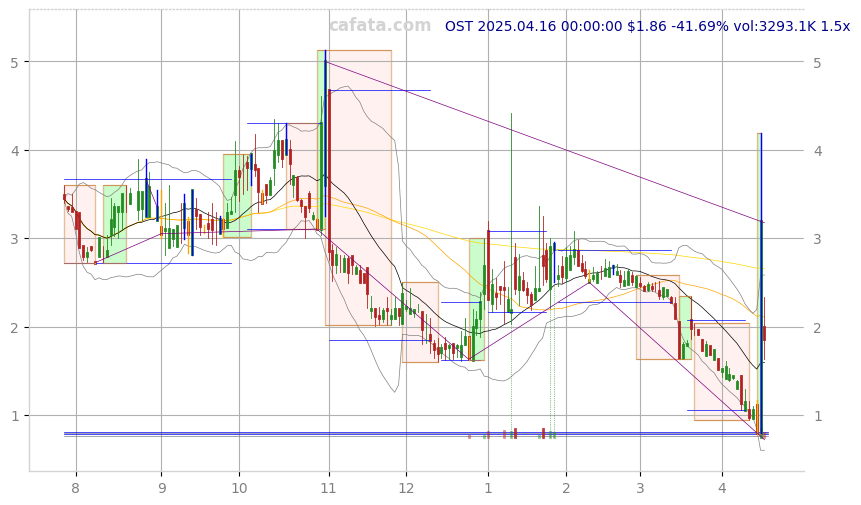Click the left y-axis price label 5
861x505 pixels.
click(14, 63)
